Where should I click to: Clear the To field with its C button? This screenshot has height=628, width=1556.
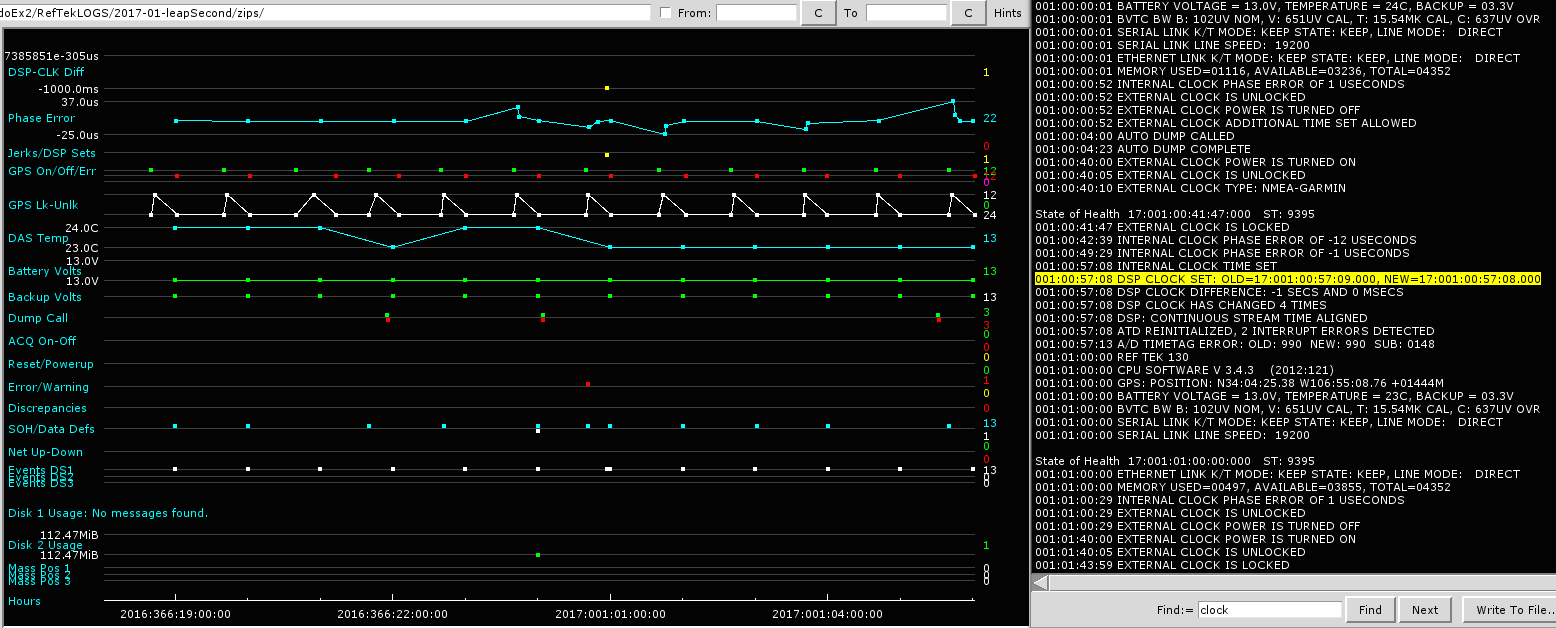(968, 13)
